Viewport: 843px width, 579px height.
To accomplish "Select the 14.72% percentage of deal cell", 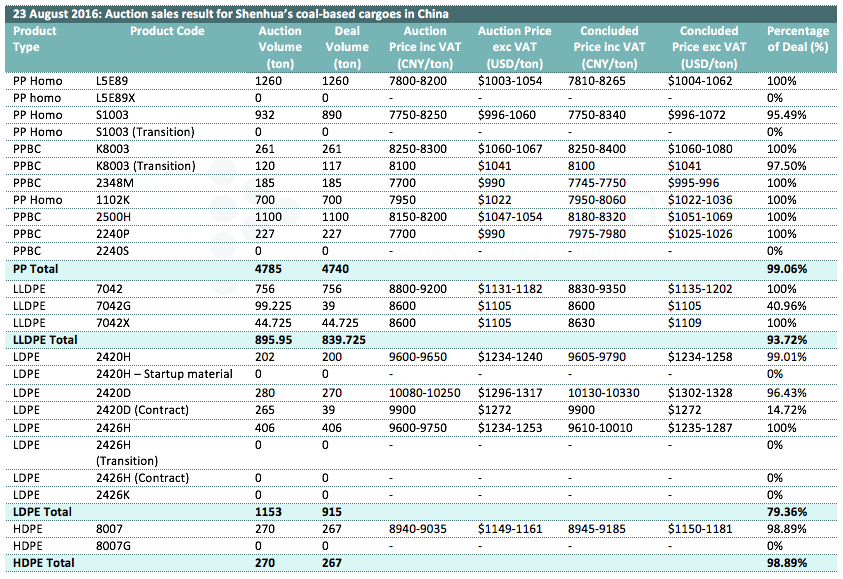I will click(786, 409).
